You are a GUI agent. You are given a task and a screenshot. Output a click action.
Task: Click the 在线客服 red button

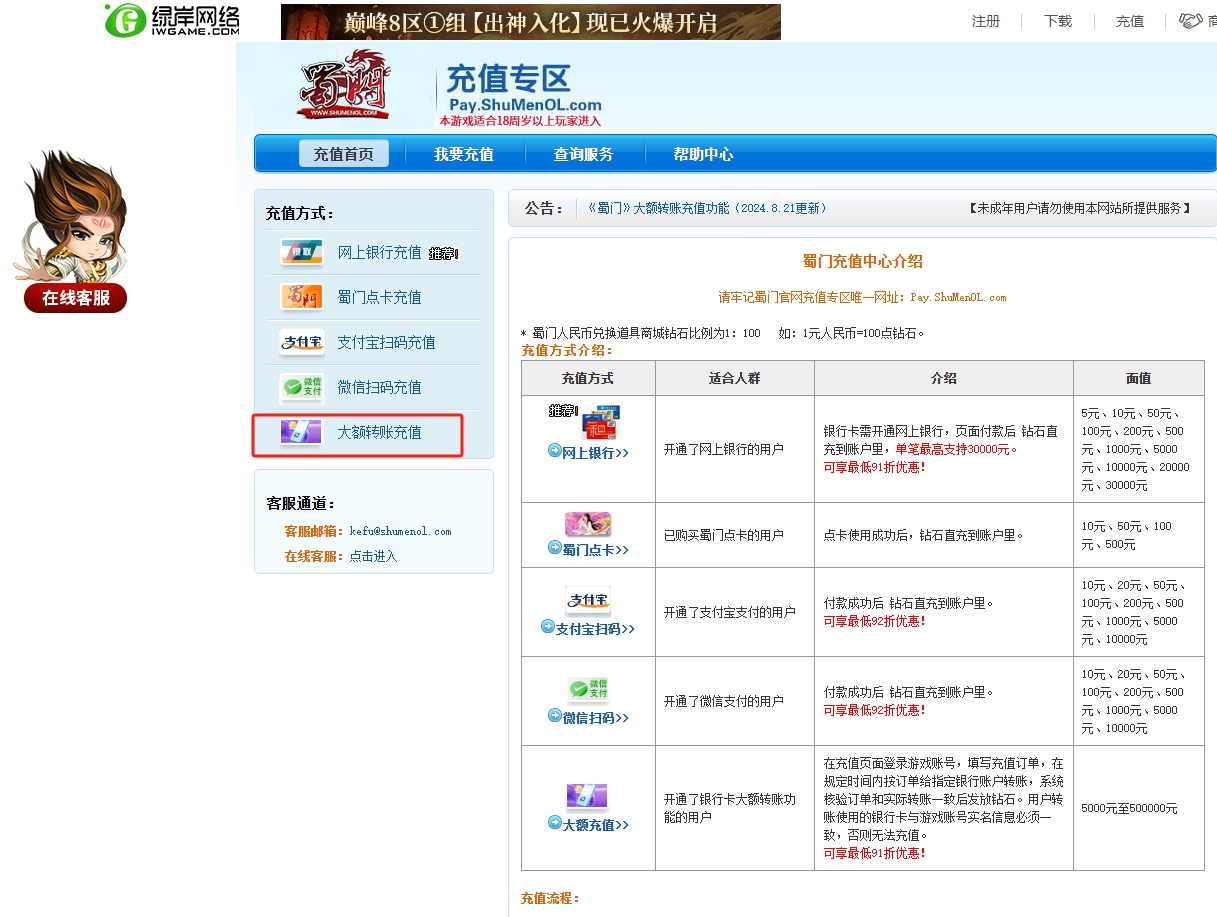[x=76, y=297]
